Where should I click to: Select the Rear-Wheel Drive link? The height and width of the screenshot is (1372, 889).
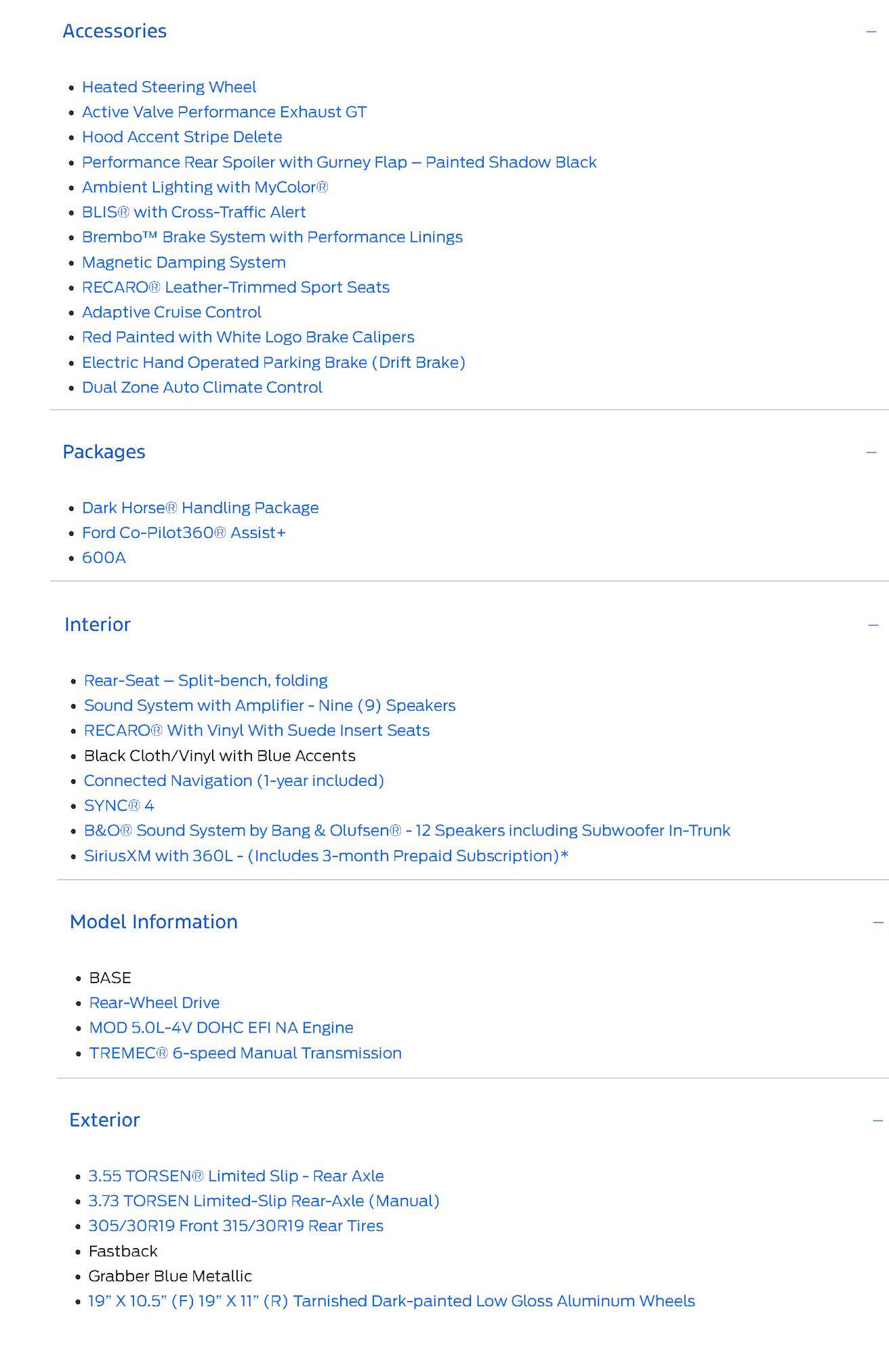[154, 1003]
